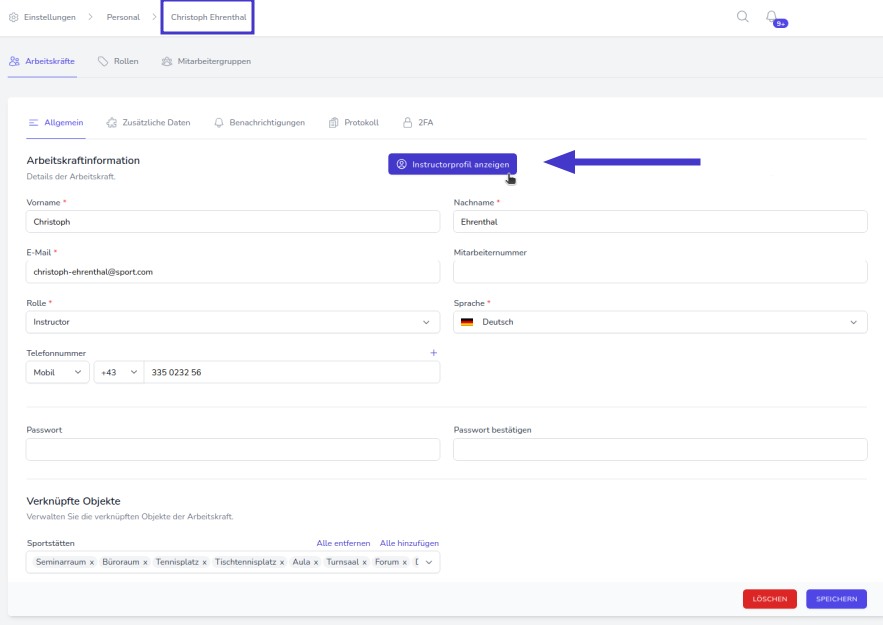Click the SPEICHERN button
Image resolution: width=883 pixels, height=625 pixels.
[x=836, y=599]
